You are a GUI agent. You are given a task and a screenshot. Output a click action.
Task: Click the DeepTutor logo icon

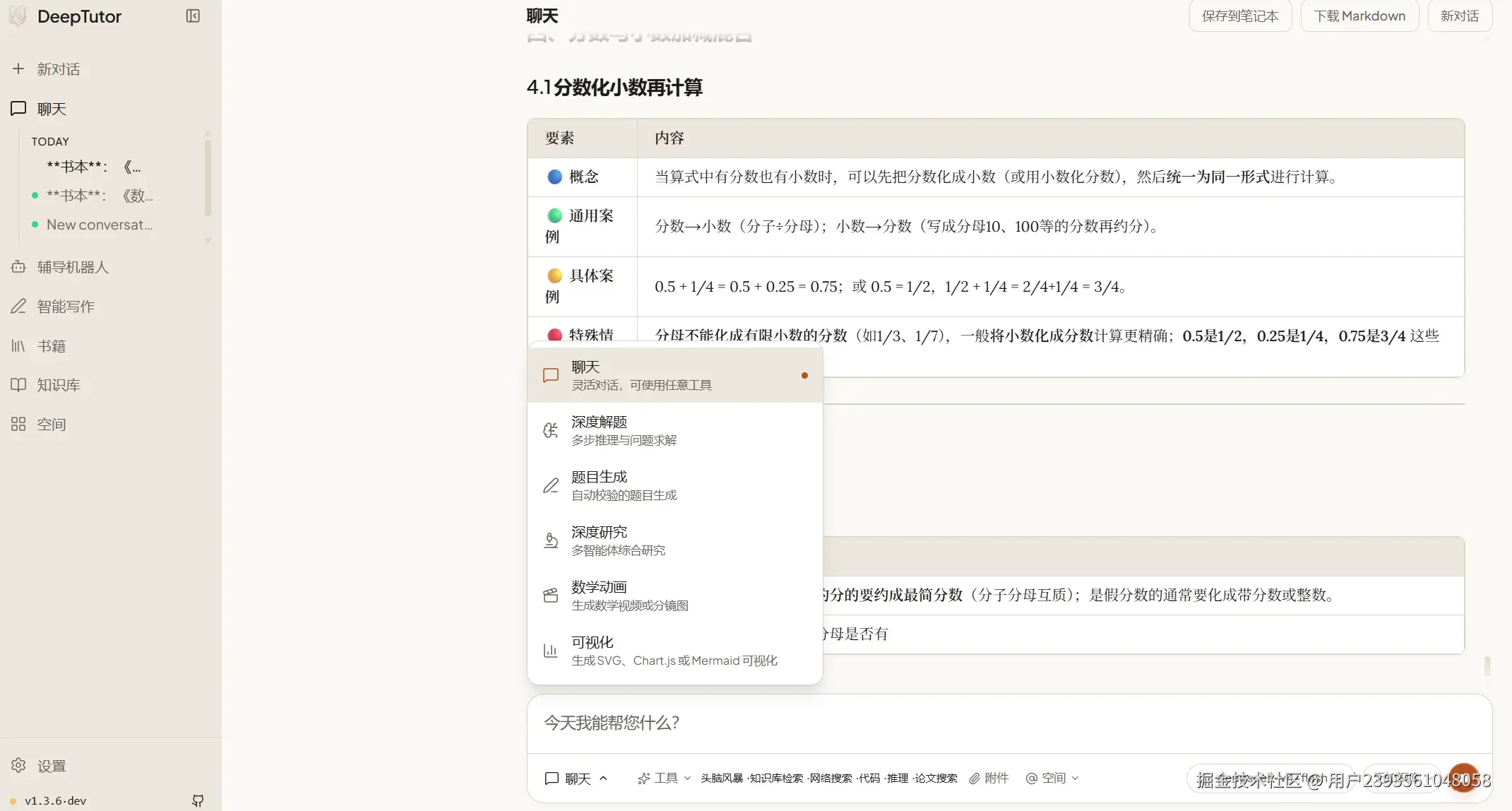[18, 16]
